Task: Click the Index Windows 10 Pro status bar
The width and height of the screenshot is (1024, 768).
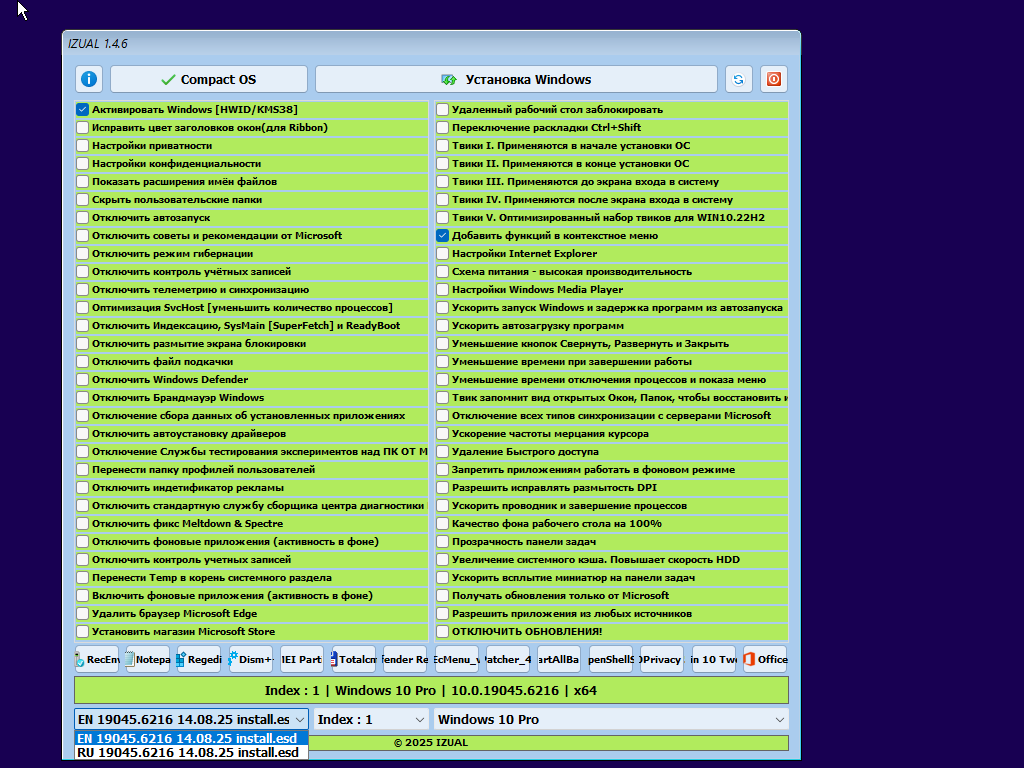Action: pos(431,690)
